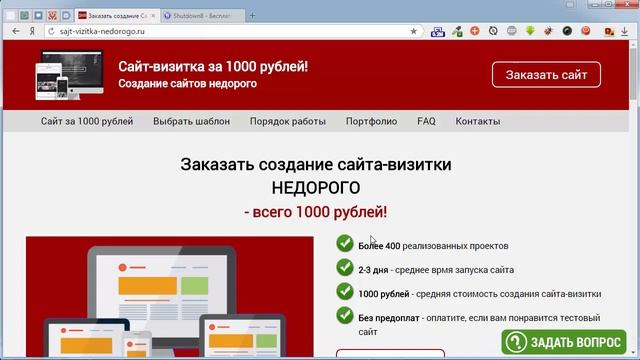Click the black circular lens extension icon
The height and width of the screenshot is (360, 640).
point(567,31)
